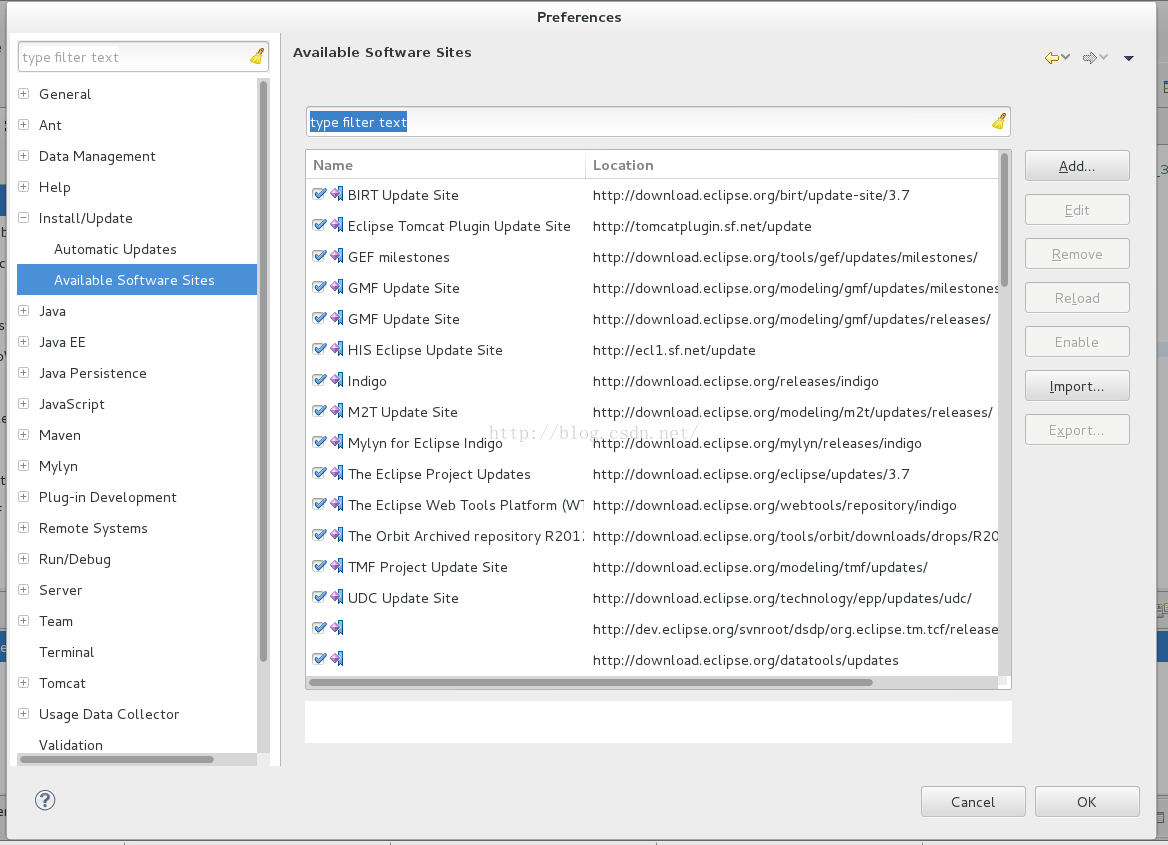
Task: Click the Cancel button
Action: coord(973,802)
